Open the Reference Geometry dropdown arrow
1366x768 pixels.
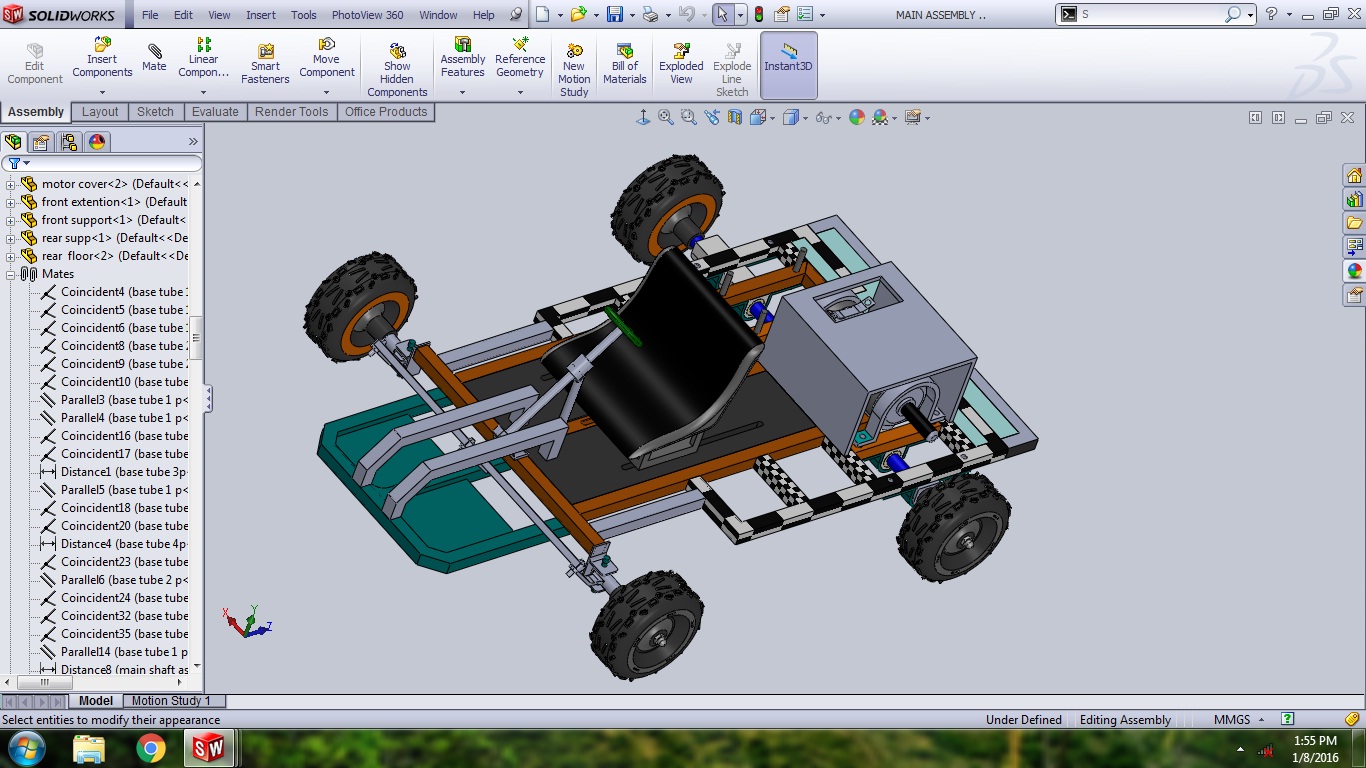(x=520, y=93)
